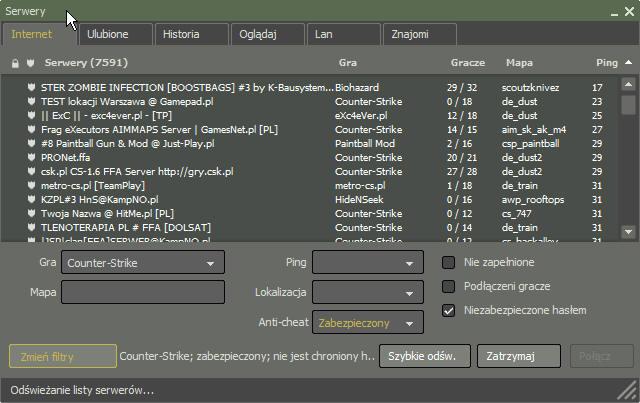Click the csp_paintball map cell
Screen dimensions: 640x403
(530, 143)
